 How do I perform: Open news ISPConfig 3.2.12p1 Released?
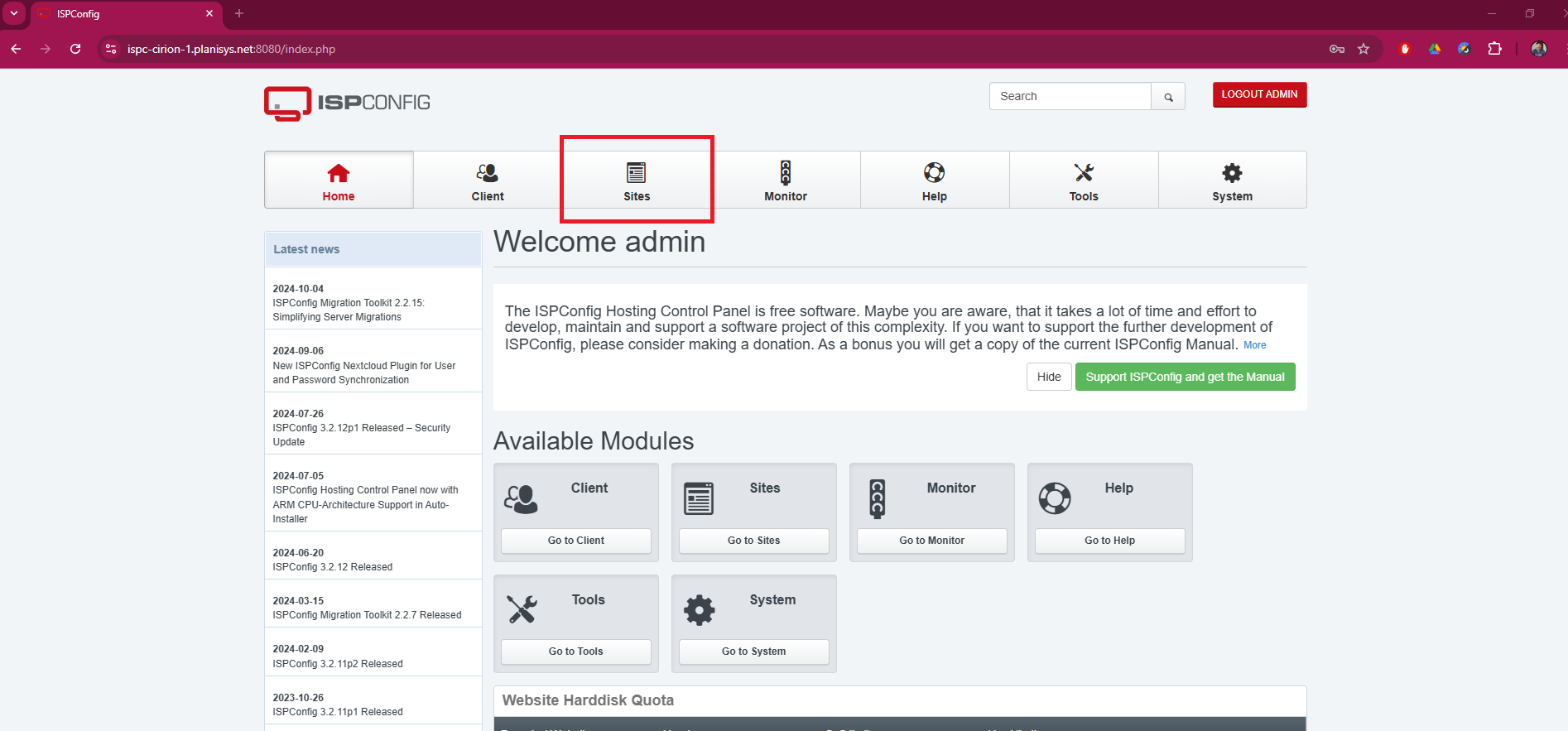coord(362,435)
